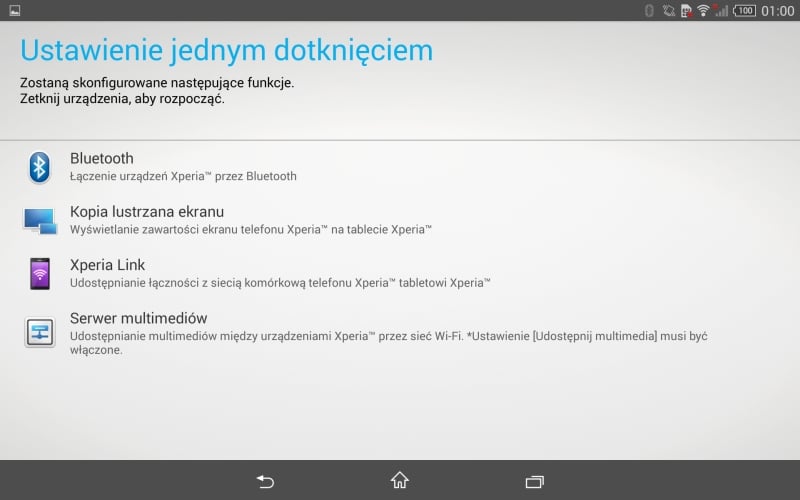This screenshot has height=500, width=800.
Task: Tap the mobile signal strength icon
Action: (720, 10)
